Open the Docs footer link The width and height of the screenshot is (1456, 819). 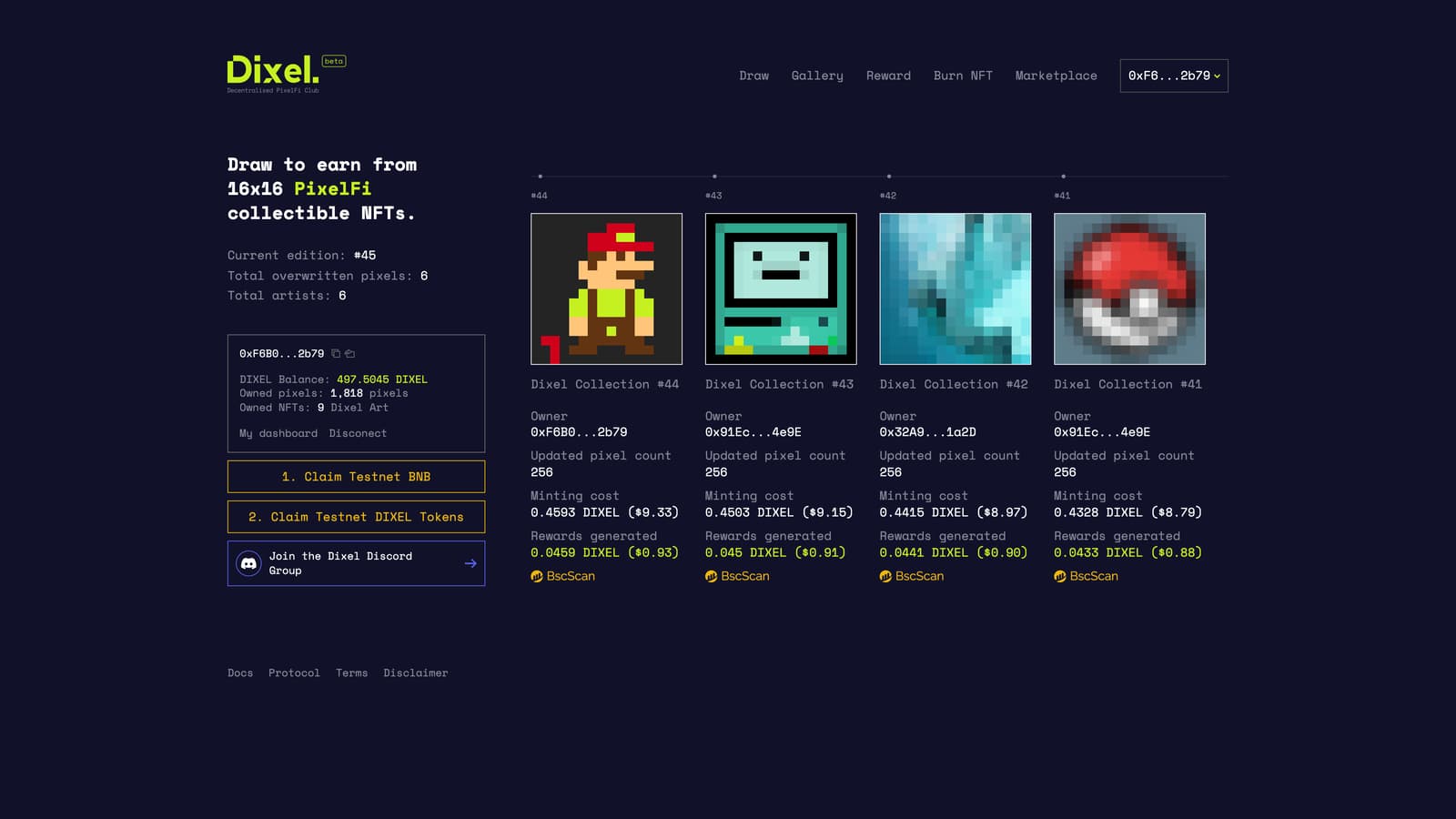coord(240,672)
